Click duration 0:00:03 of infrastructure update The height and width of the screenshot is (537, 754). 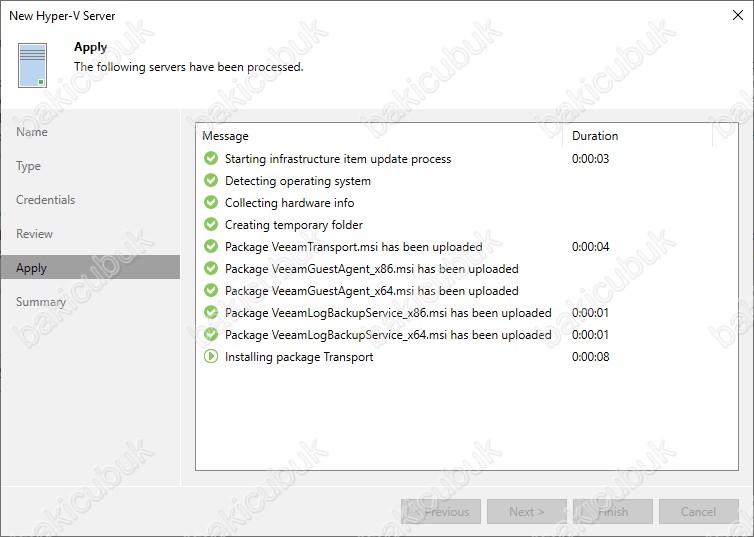[591, 159]
